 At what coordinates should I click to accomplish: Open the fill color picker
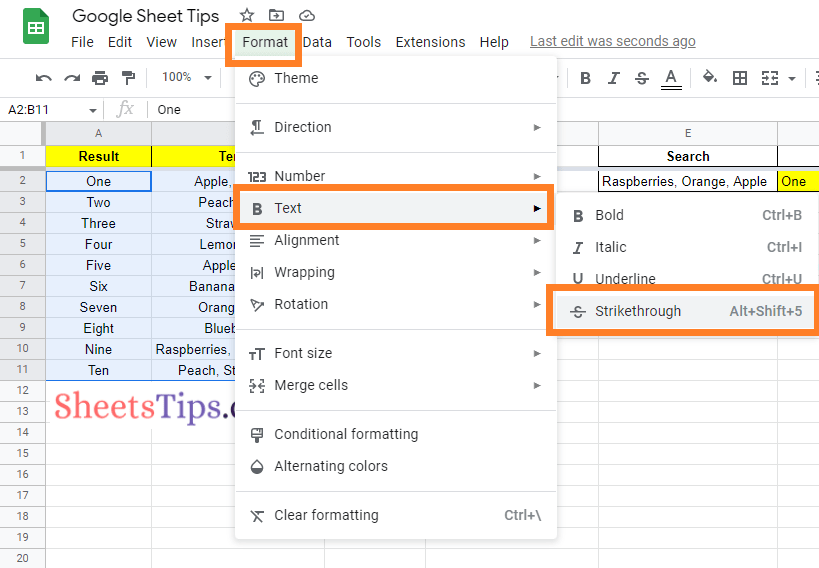coord(709,78)
